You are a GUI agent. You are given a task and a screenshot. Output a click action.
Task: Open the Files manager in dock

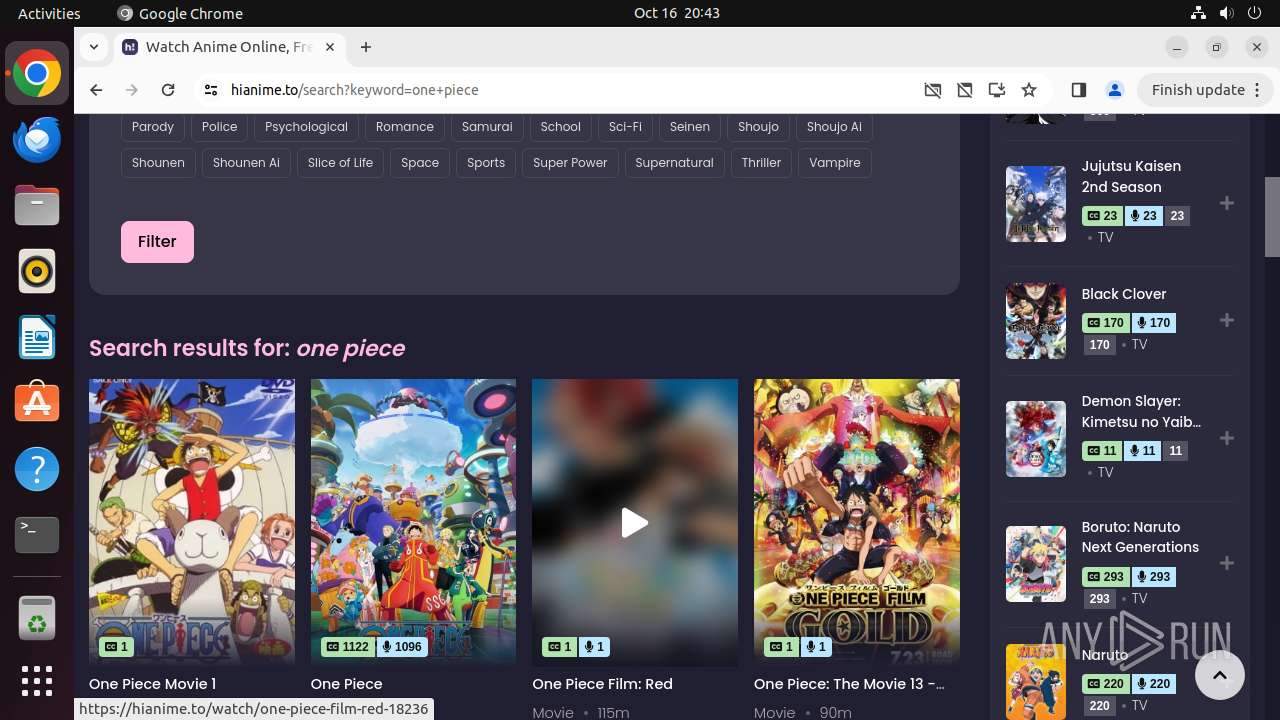pyautogui.click(x=37, y=206)
